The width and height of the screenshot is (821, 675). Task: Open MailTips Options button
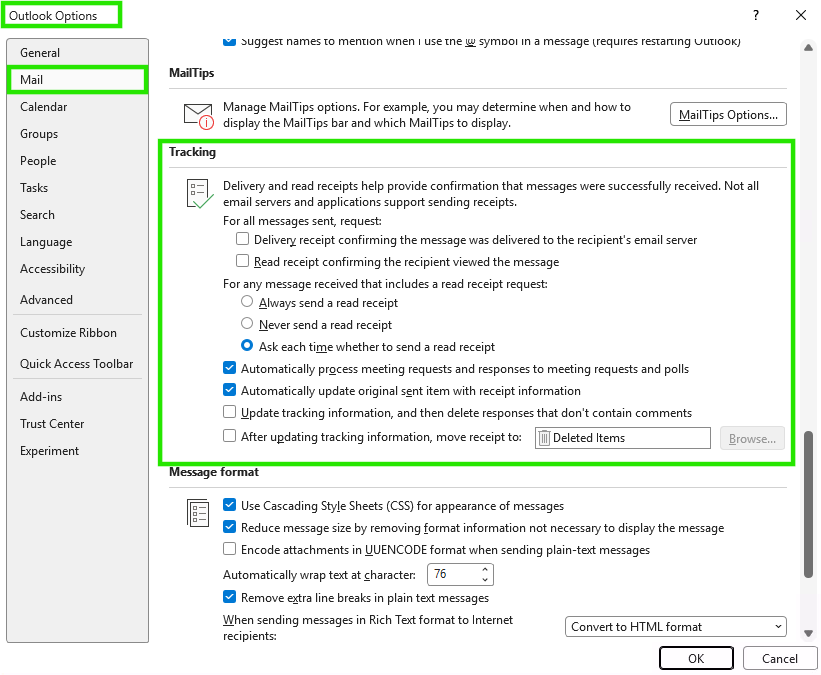[728, 115]
